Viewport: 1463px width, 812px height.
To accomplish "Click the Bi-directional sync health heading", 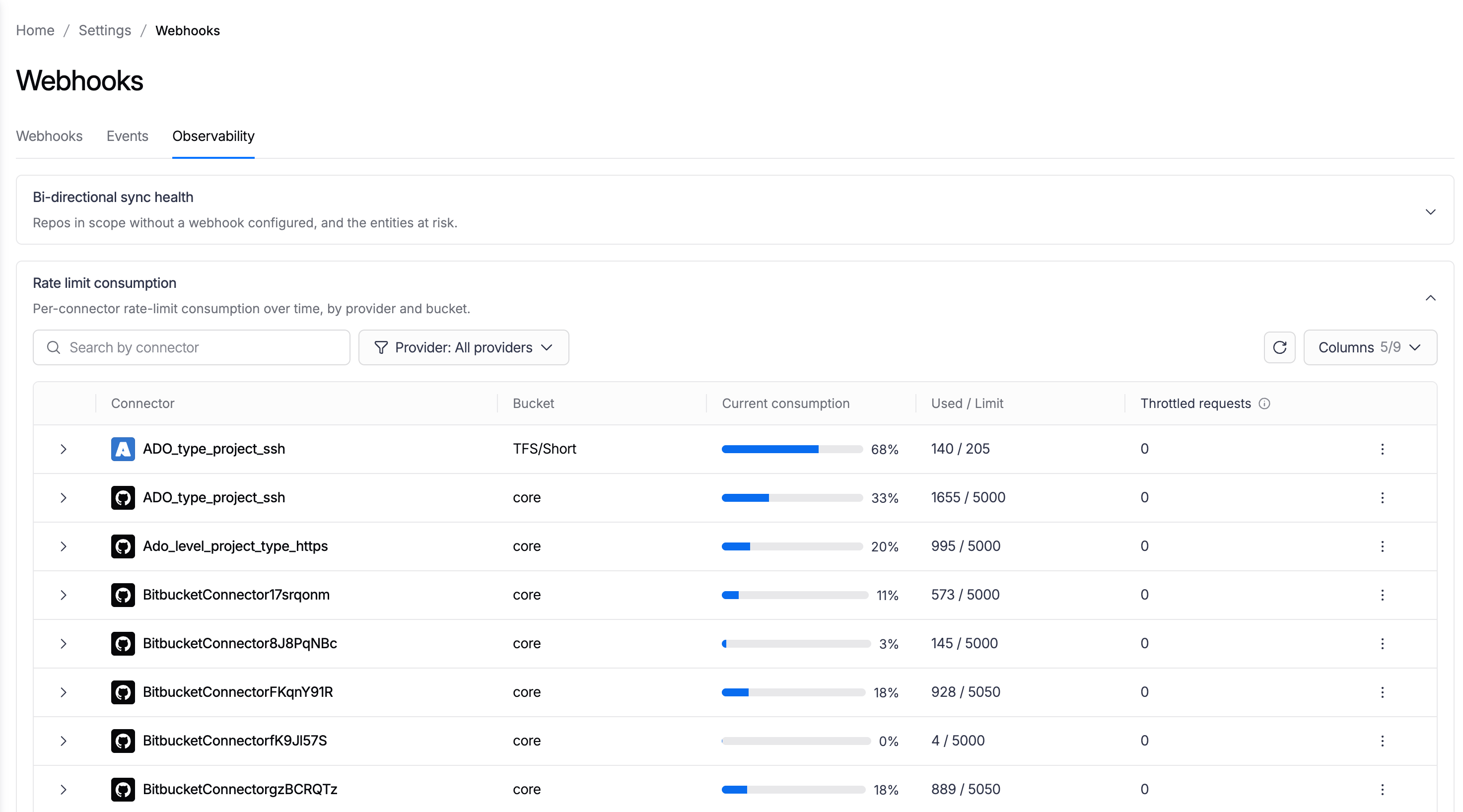I will 113,197.
